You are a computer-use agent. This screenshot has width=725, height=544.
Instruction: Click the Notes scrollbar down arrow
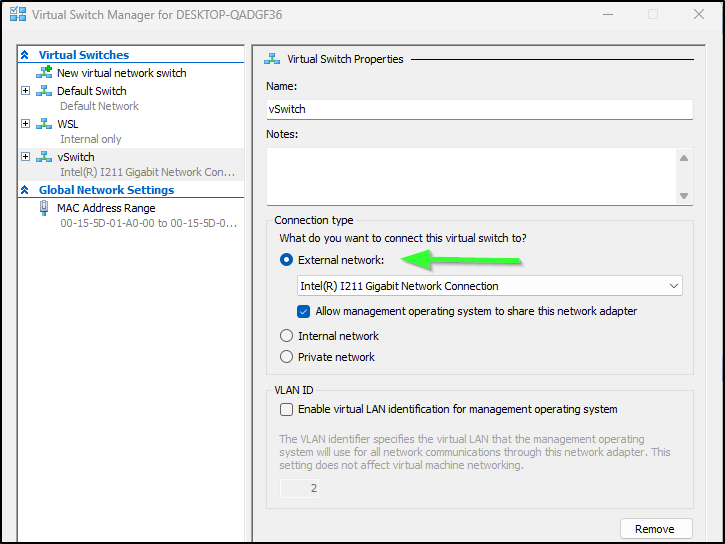pos(684,196)
